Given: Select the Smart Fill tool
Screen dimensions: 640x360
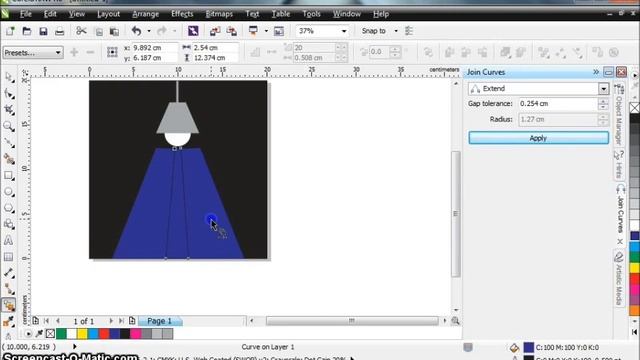Looking at the screenshot, I should 9,159.
